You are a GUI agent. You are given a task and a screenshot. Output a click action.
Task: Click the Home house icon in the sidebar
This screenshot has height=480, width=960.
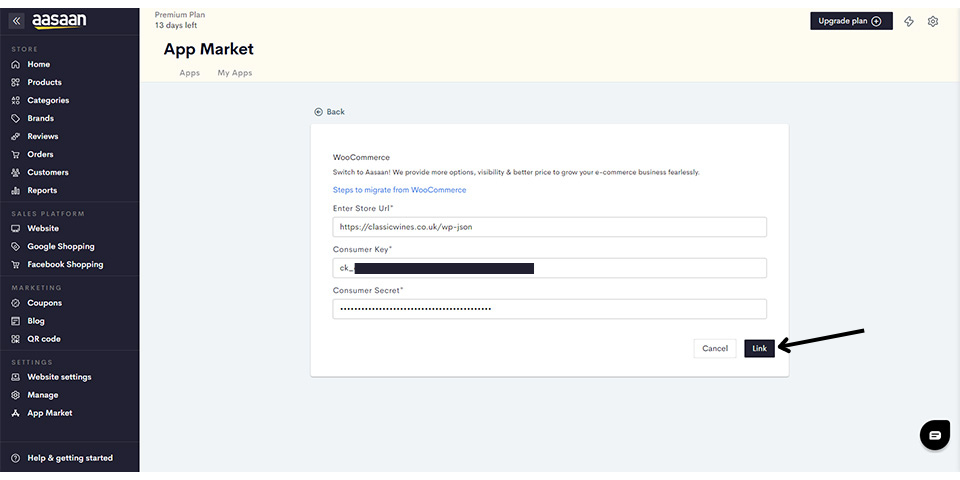tap(16, 64)
